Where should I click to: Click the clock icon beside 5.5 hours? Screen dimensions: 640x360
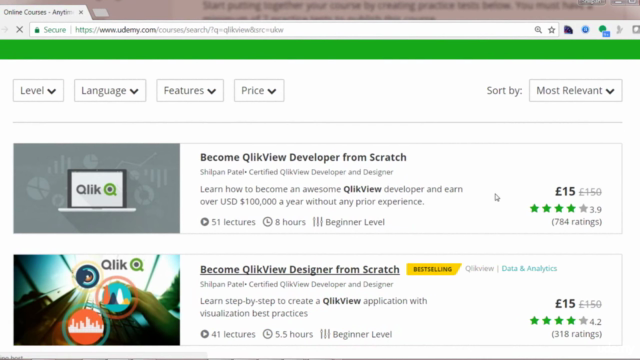tap(267, 334)
